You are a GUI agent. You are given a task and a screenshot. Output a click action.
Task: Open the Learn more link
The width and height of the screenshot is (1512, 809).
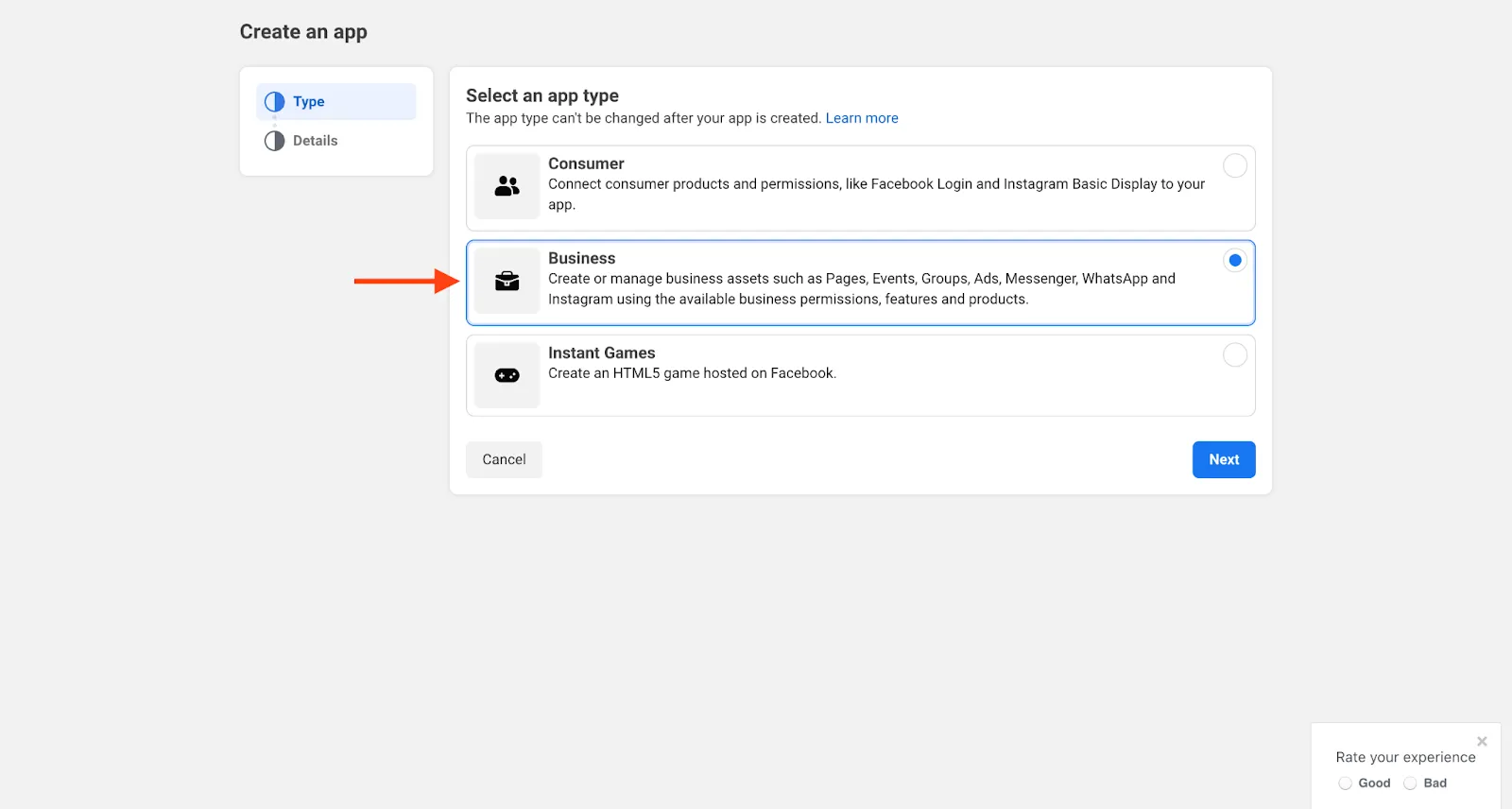pos(862,118)
